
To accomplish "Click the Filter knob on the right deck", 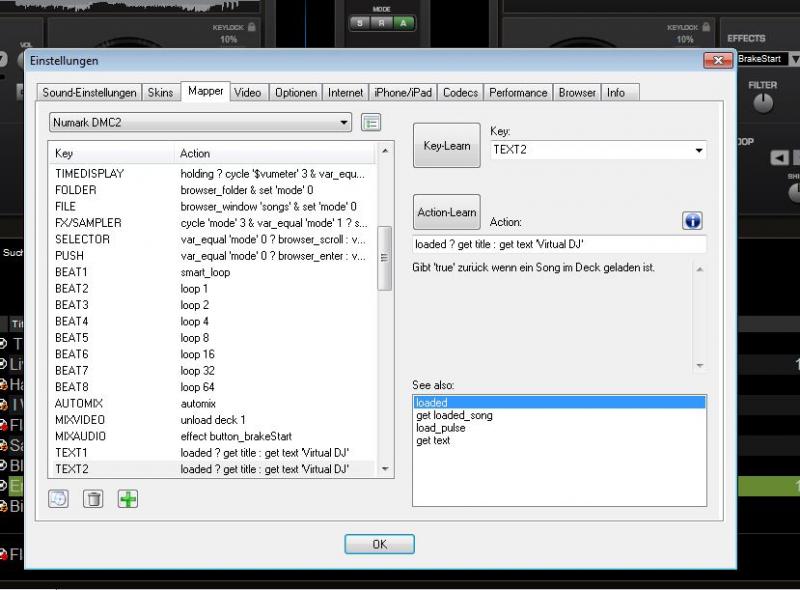I will pyautogui.click(x=763, y=103).
